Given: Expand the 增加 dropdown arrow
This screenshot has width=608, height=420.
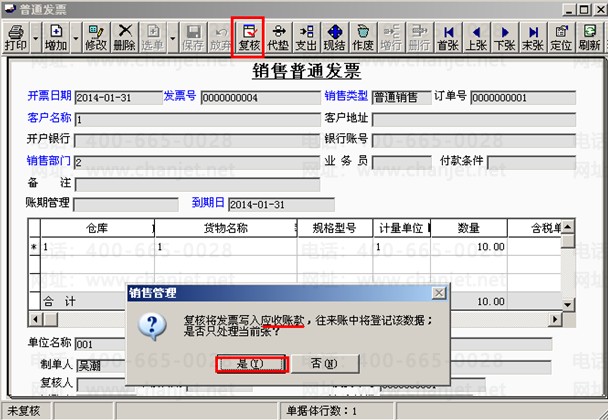Looking at the screenshot, I should pyautogui.click(x=76, y=38).
